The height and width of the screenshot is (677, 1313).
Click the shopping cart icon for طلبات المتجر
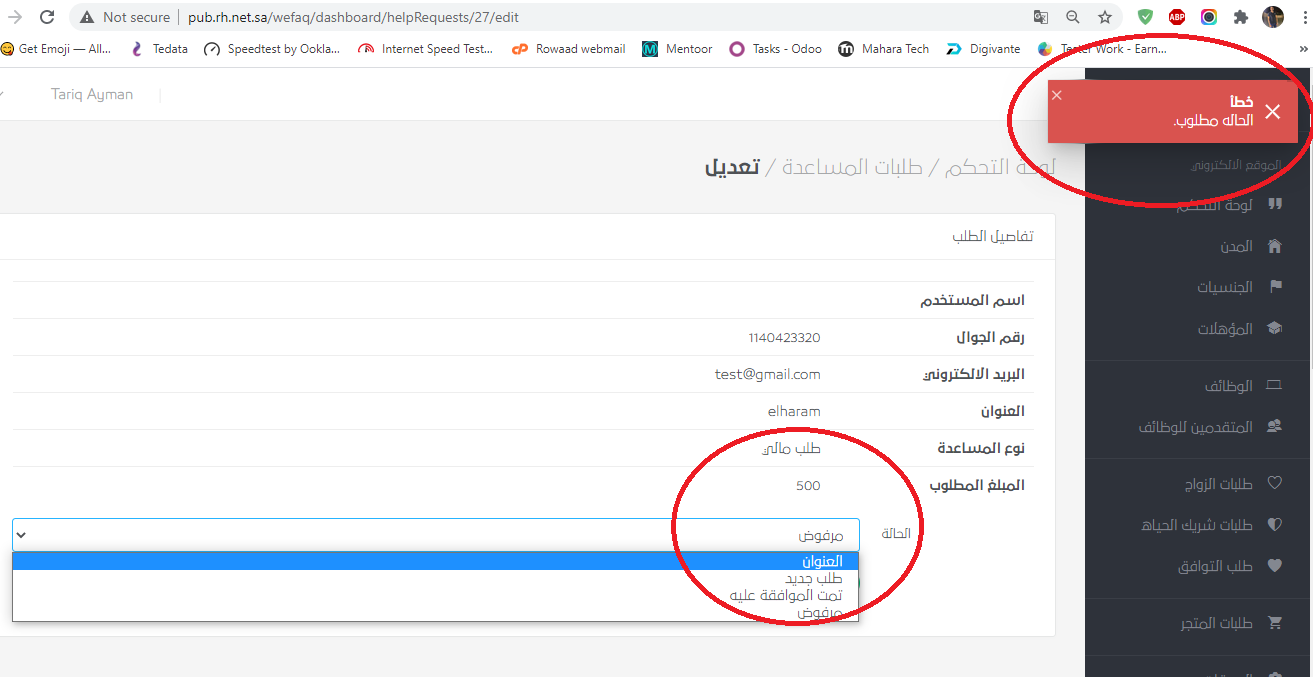(1274, 623)
